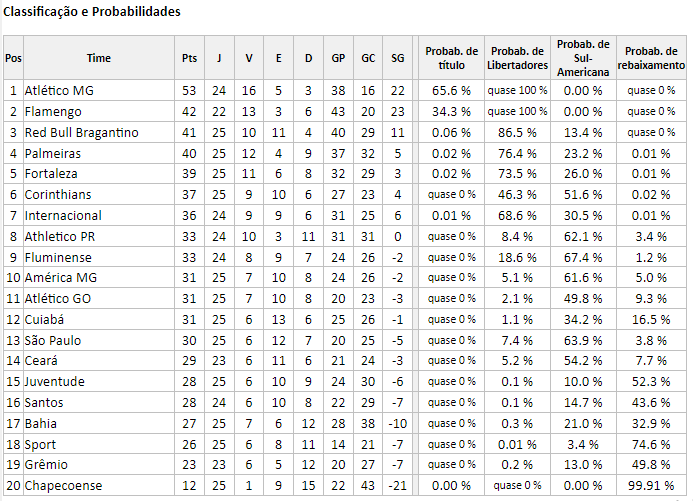The width and height of the screenshot is (693, 501).
Task: Select Grêmio in the standings
Action: pos(46,464)
